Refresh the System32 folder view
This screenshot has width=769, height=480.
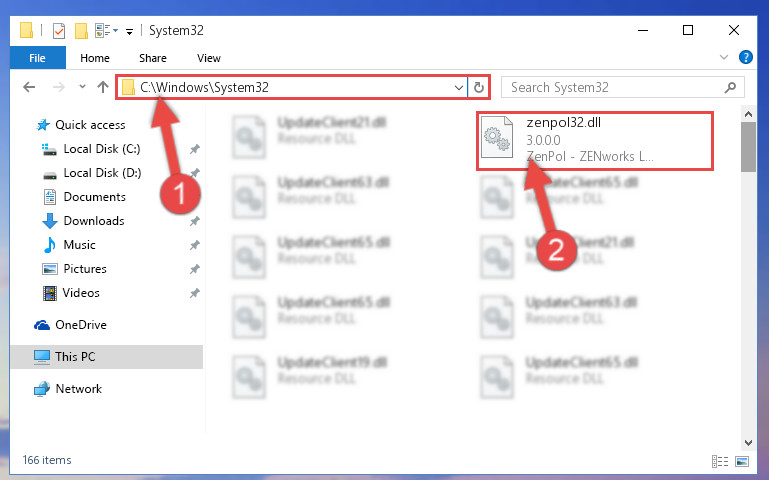click(479, 88)
